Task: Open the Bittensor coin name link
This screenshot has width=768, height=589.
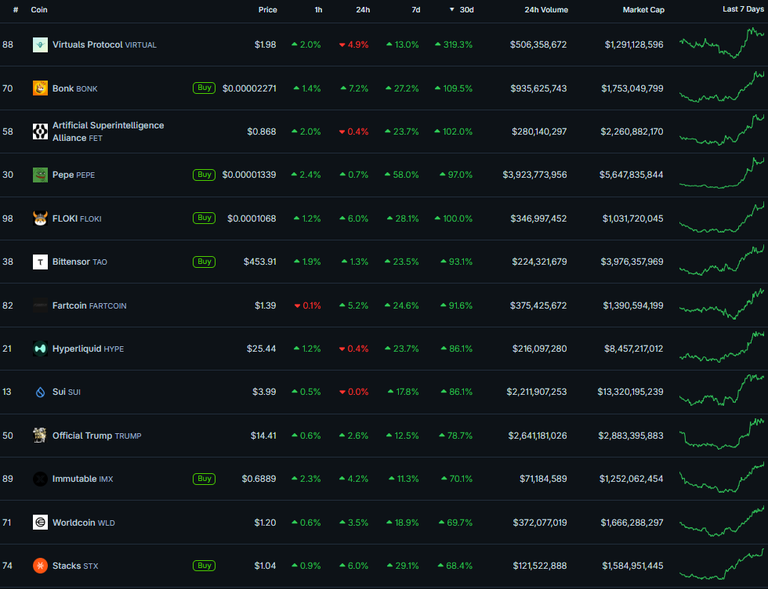Action: pyautogui.click(x=80, y=262)
